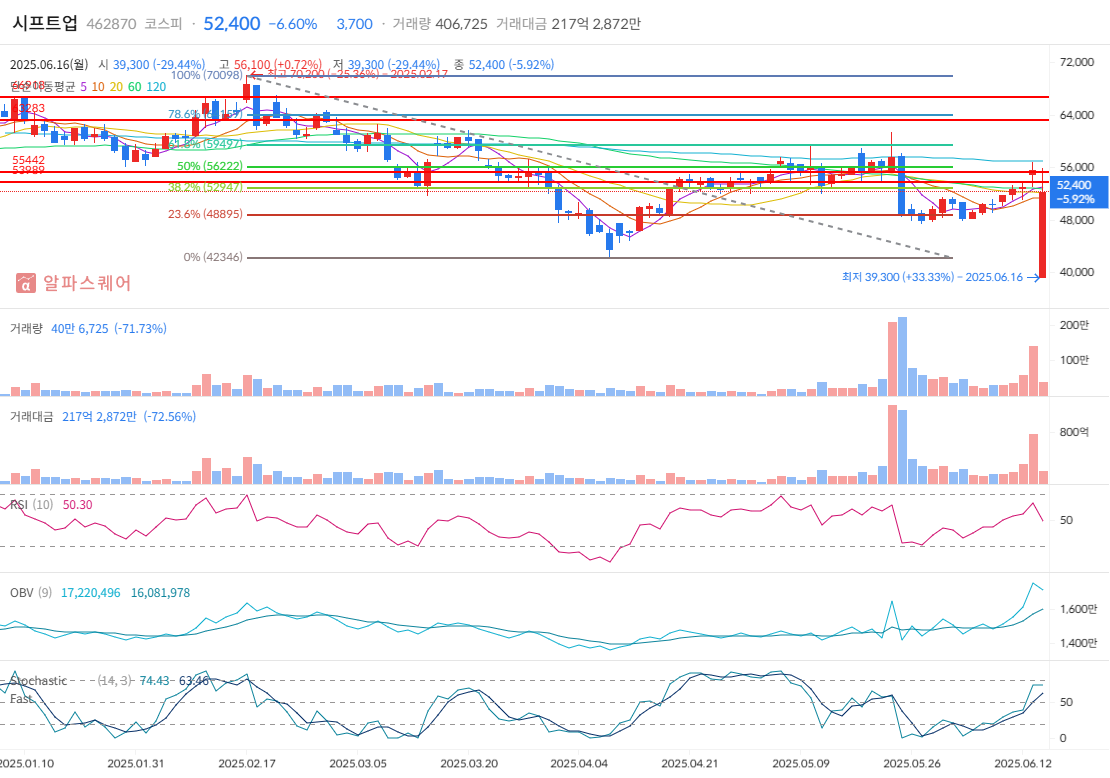The width and height of the screenshot is (1110, 778).
Task: Click the 2025.01.10 date axis label
Action: click(25, 764)
